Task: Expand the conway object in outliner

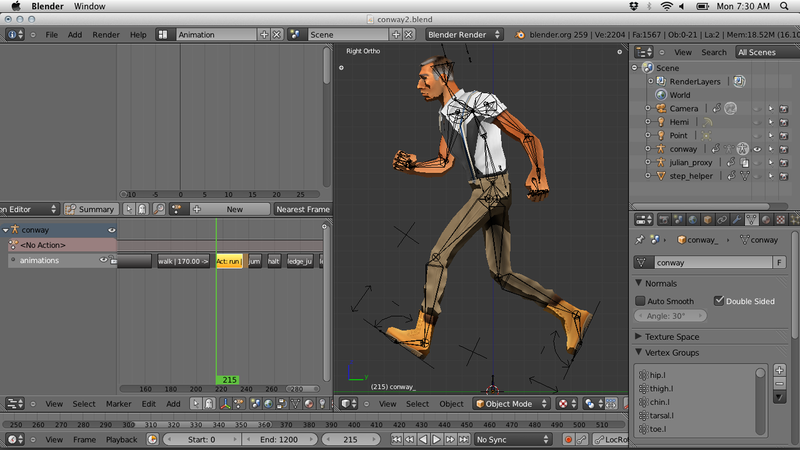Action: tap(648, 149)
